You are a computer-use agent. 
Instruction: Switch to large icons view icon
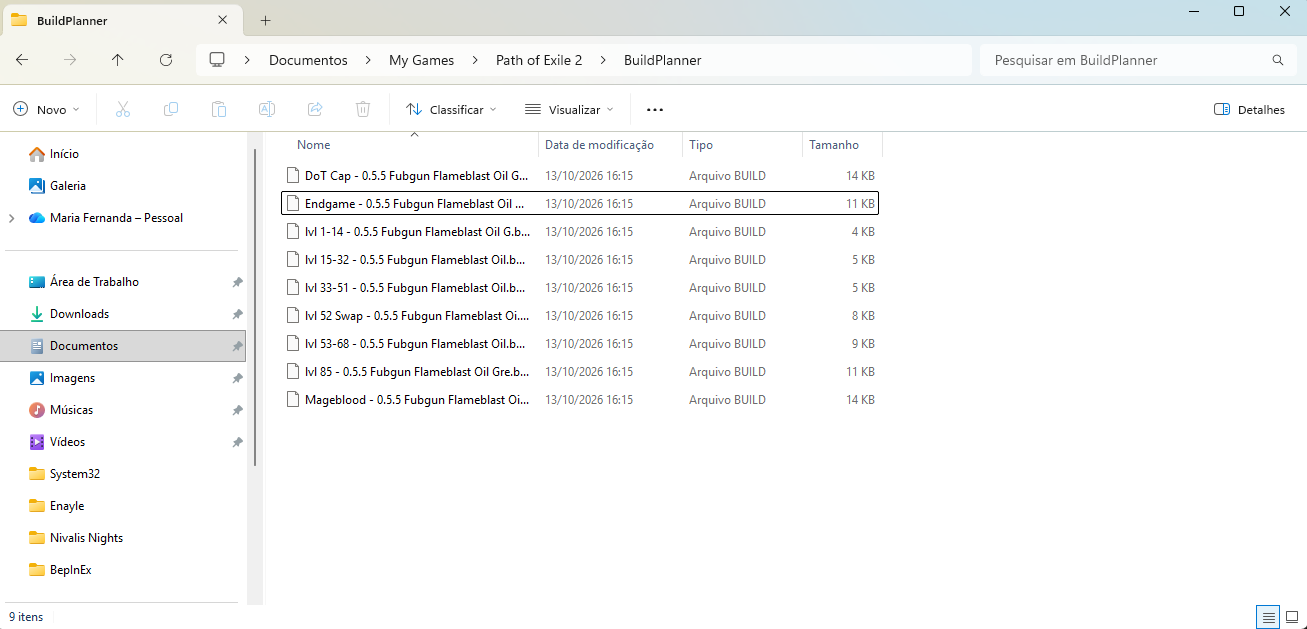[1292, 616]
